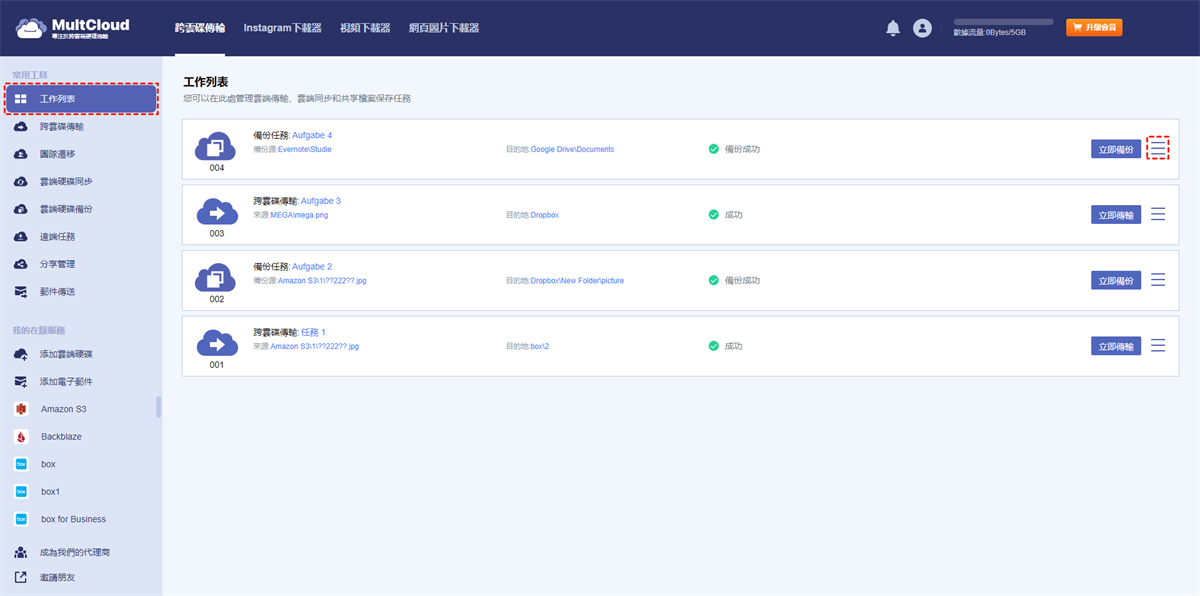Open the hamburger menu for Aufgabe 4
The width and height of the screenshot is (1200, 596).
[1158, 148]
